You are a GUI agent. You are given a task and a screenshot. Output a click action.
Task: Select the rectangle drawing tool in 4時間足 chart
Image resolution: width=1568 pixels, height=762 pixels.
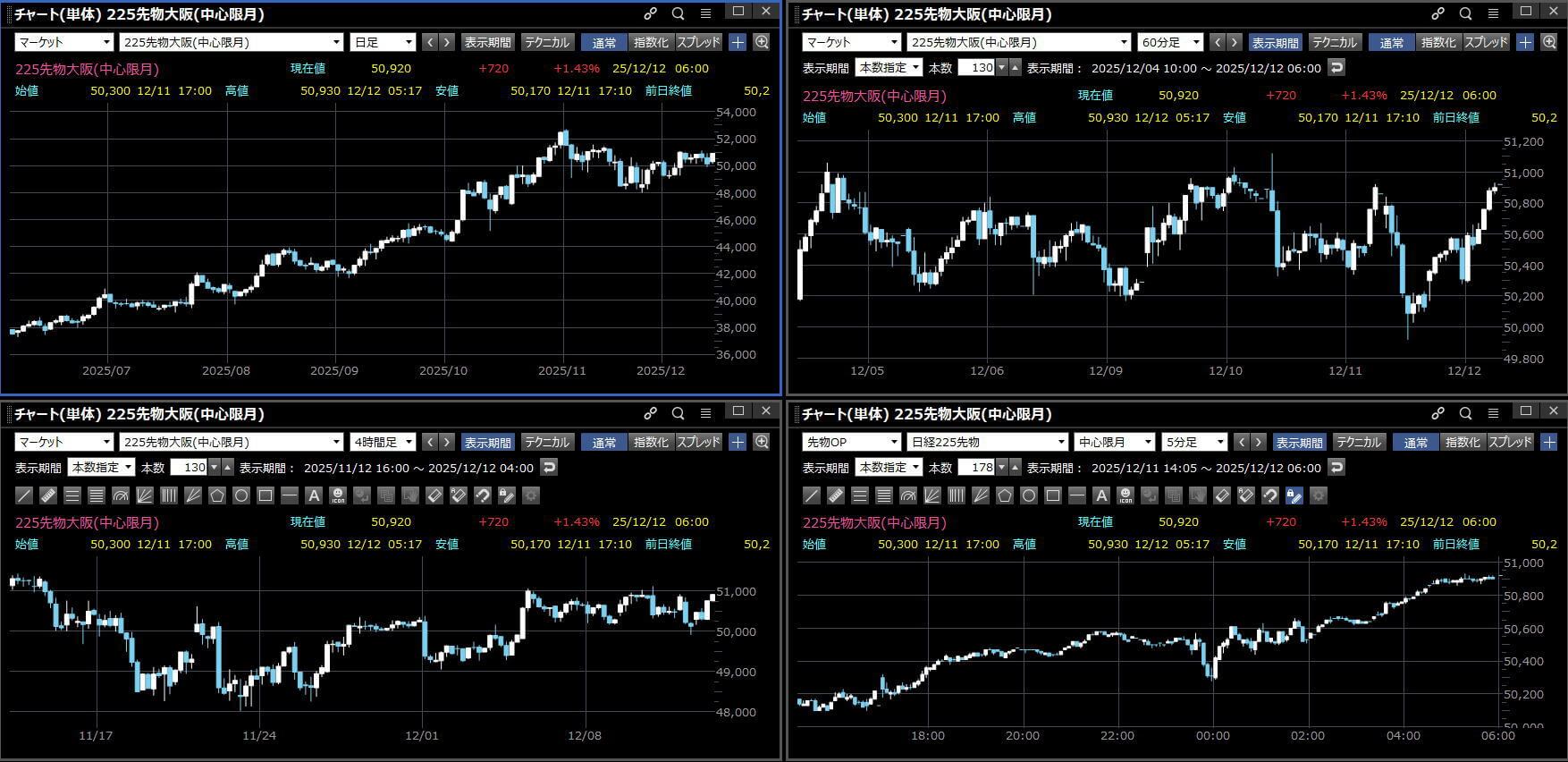266,495
